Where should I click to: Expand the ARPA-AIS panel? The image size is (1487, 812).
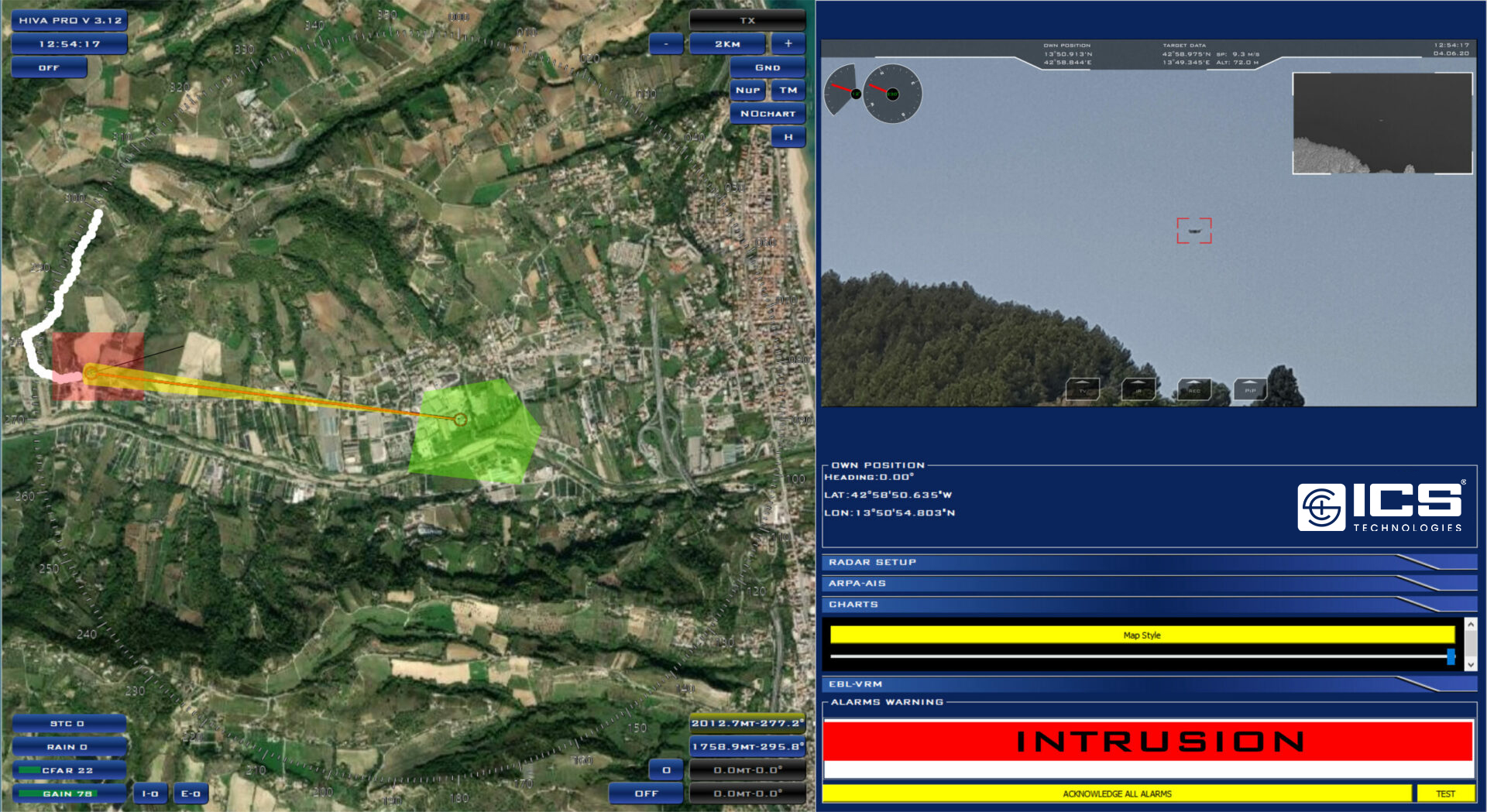tap(1149, 583)
